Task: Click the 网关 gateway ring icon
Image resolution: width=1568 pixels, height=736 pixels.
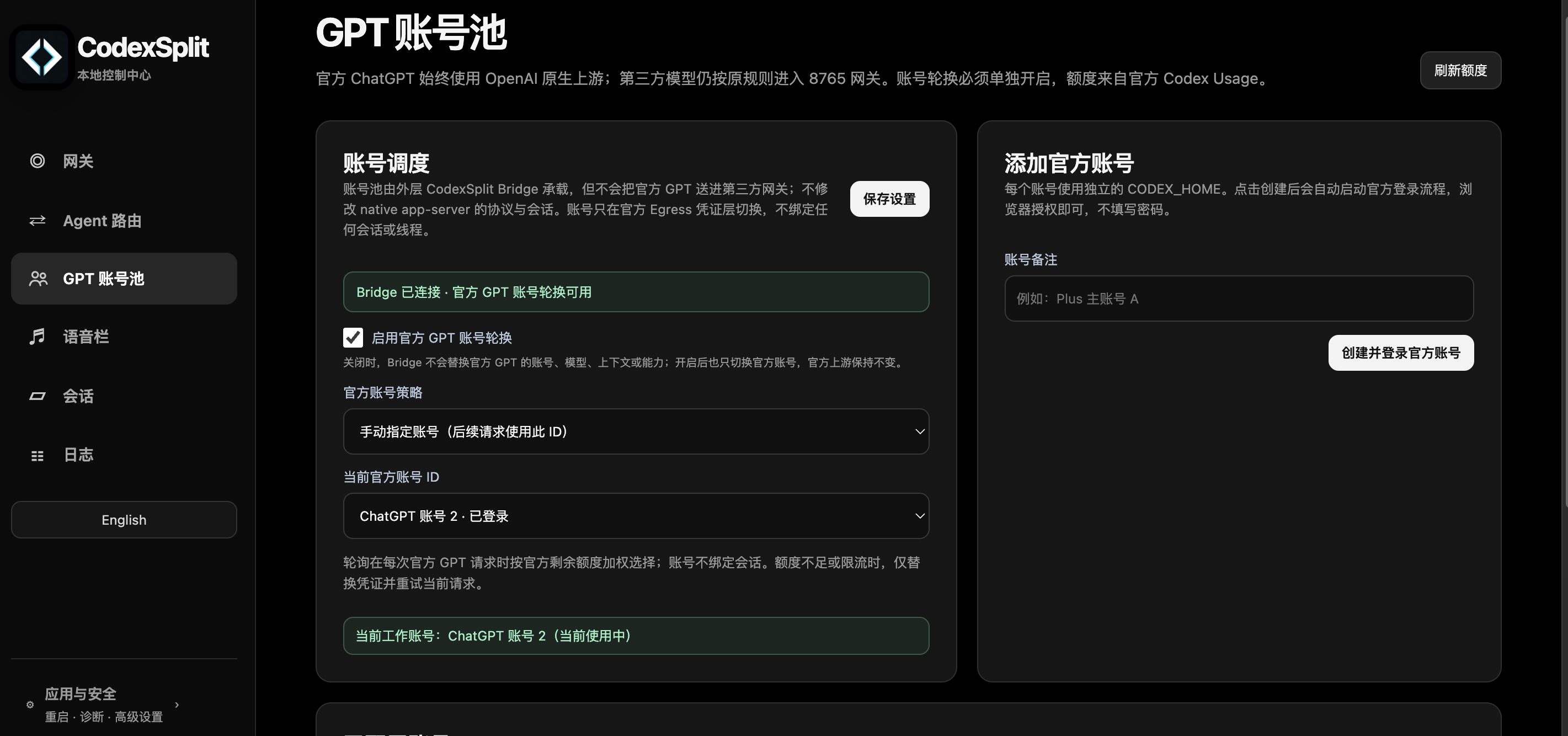Action: tap(37, 161)
